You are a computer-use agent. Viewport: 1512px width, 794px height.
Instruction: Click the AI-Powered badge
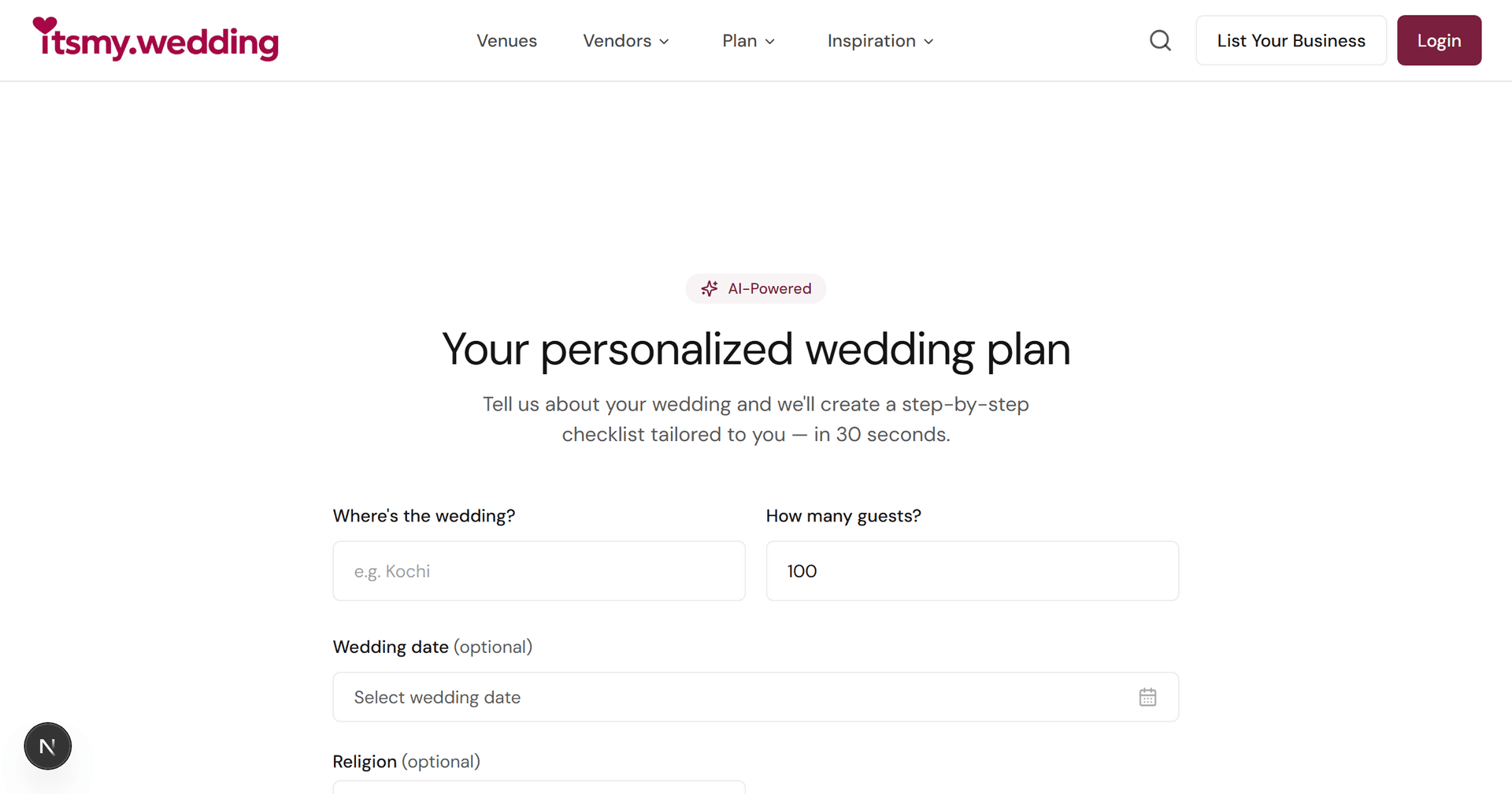coord(755,288)
